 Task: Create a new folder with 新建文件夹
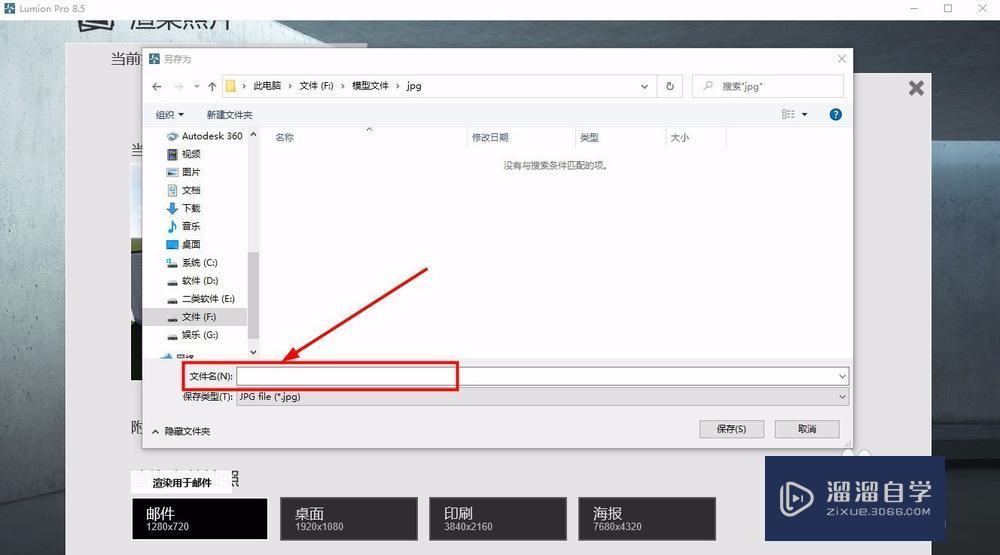[x=230, y=115]
